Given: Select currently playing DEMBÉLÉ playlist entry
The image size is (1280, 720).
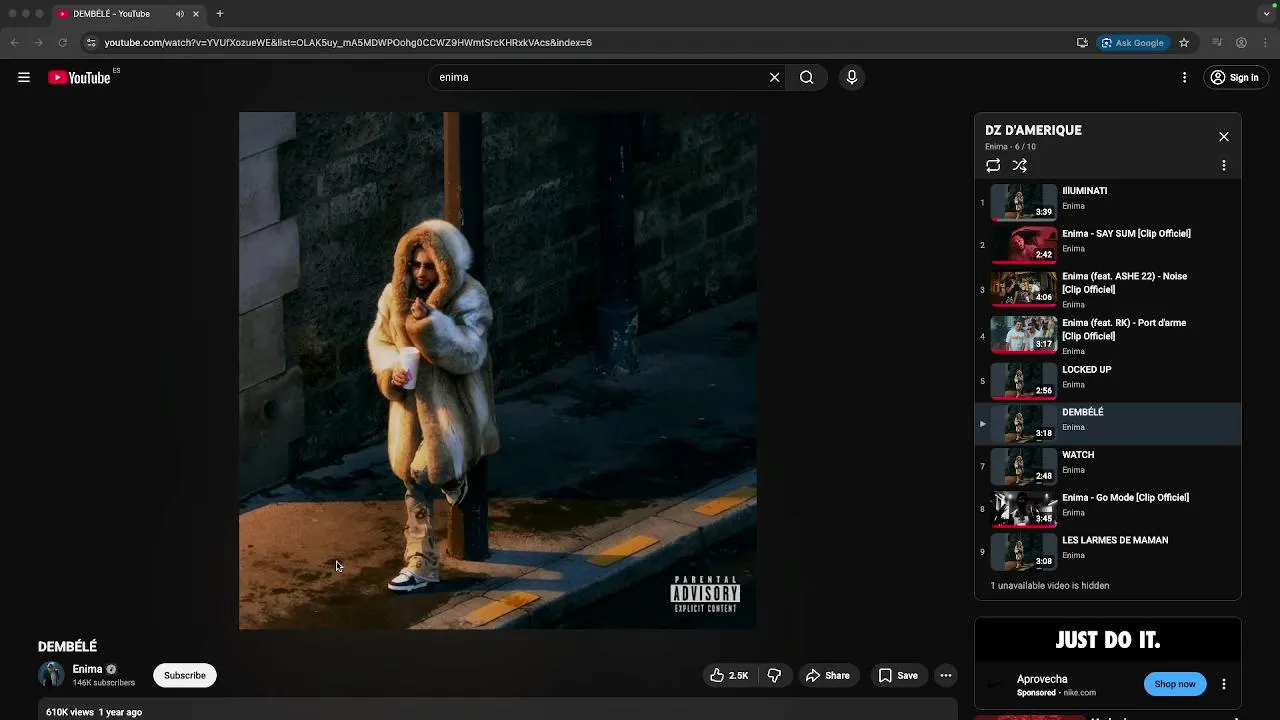Looking at the screenshot, I should [x=1108, y=424].
